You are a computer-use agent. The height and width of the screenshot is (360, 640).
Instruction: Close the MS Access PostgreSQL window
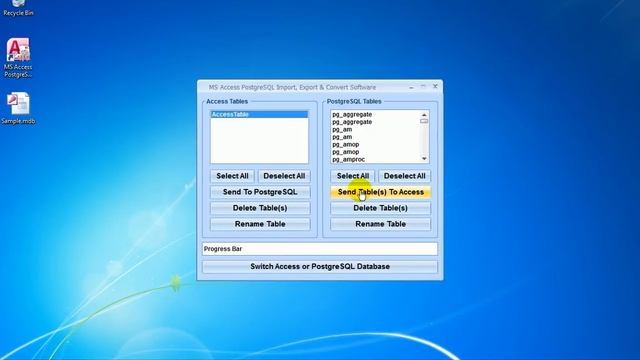click(435, 87)
